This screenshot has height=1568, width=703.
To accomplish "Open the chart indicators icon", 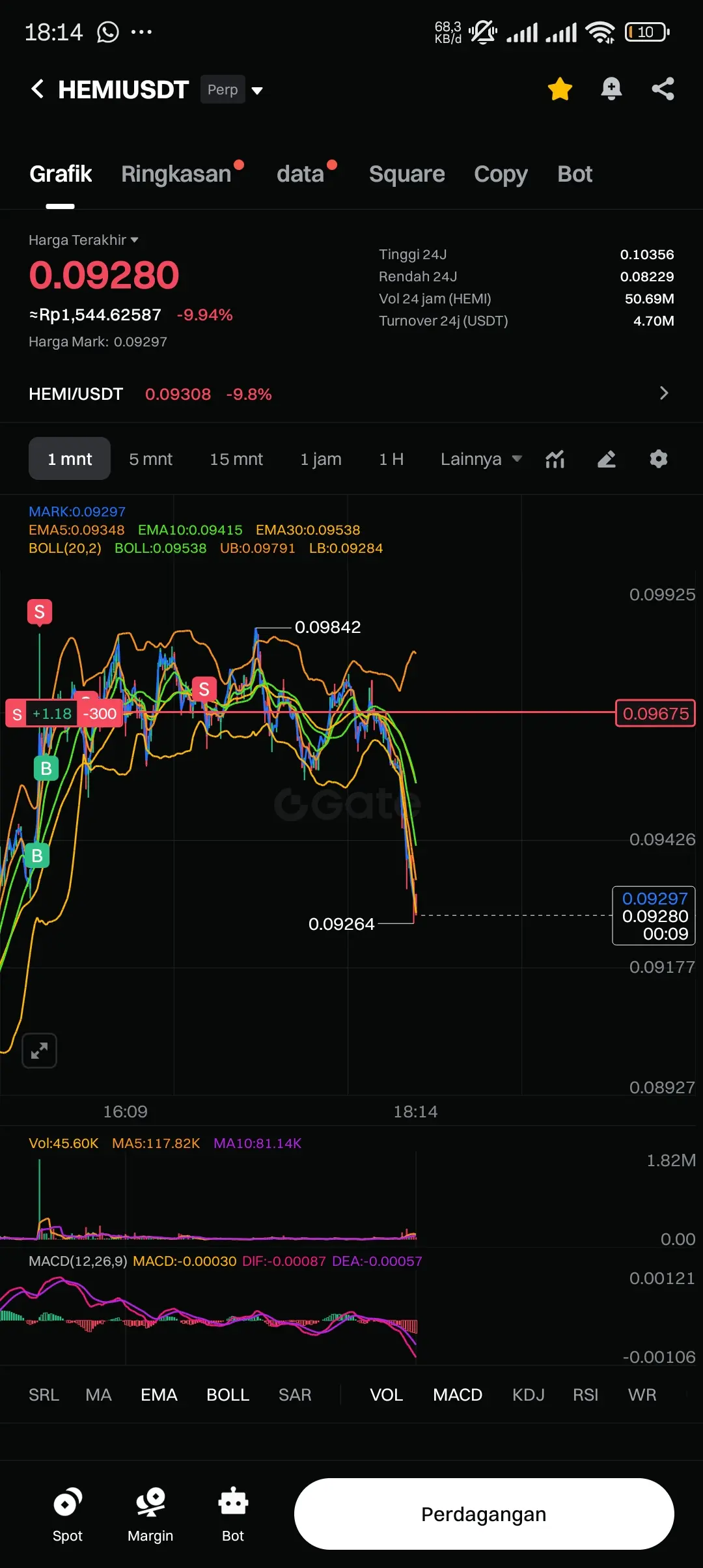I will pos(555,459).
